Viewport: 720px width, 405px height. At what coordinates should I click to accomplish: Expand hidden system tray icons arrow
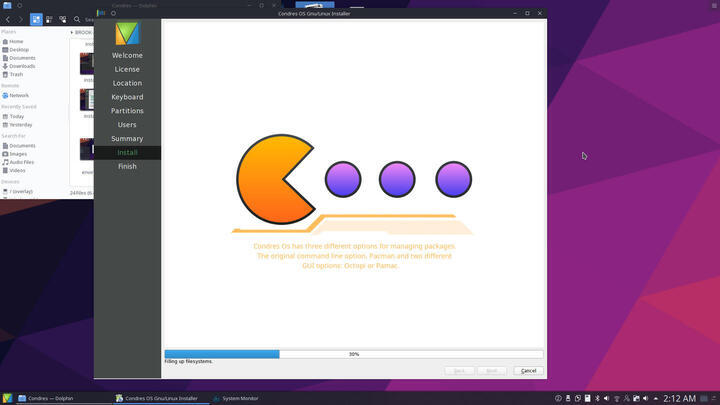point(656,399)
